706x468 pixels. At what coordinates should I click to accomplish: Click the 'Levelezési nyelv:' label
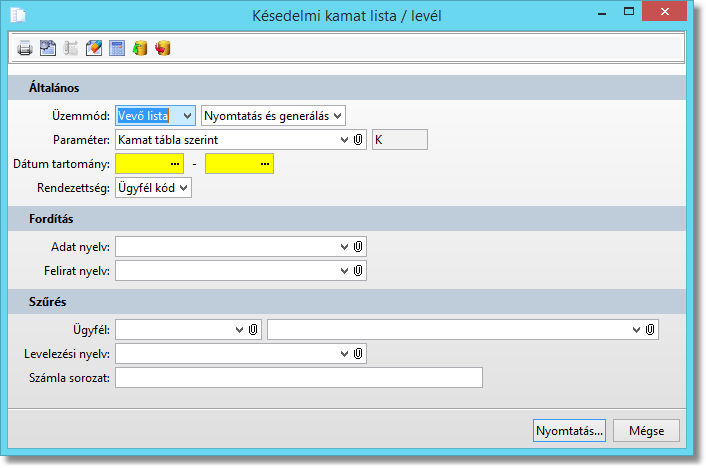click(x=67, y=354)
